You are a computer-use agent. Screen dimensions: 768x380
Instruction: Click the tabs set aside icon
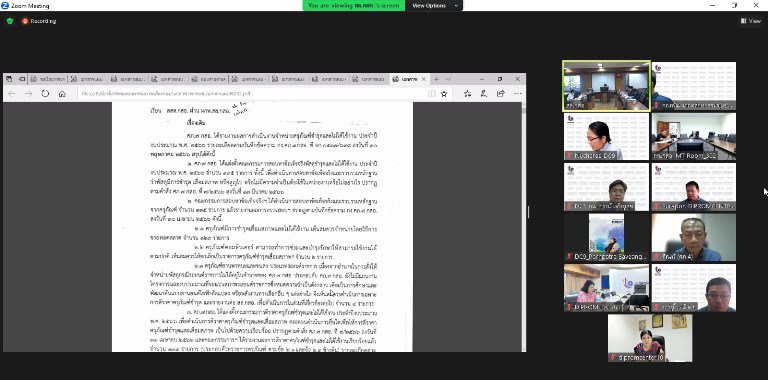coord(9,79)
